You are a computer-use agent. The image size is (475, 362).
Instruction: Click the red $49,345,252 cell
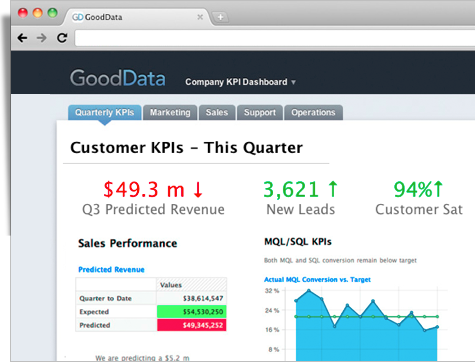(192, 325)
